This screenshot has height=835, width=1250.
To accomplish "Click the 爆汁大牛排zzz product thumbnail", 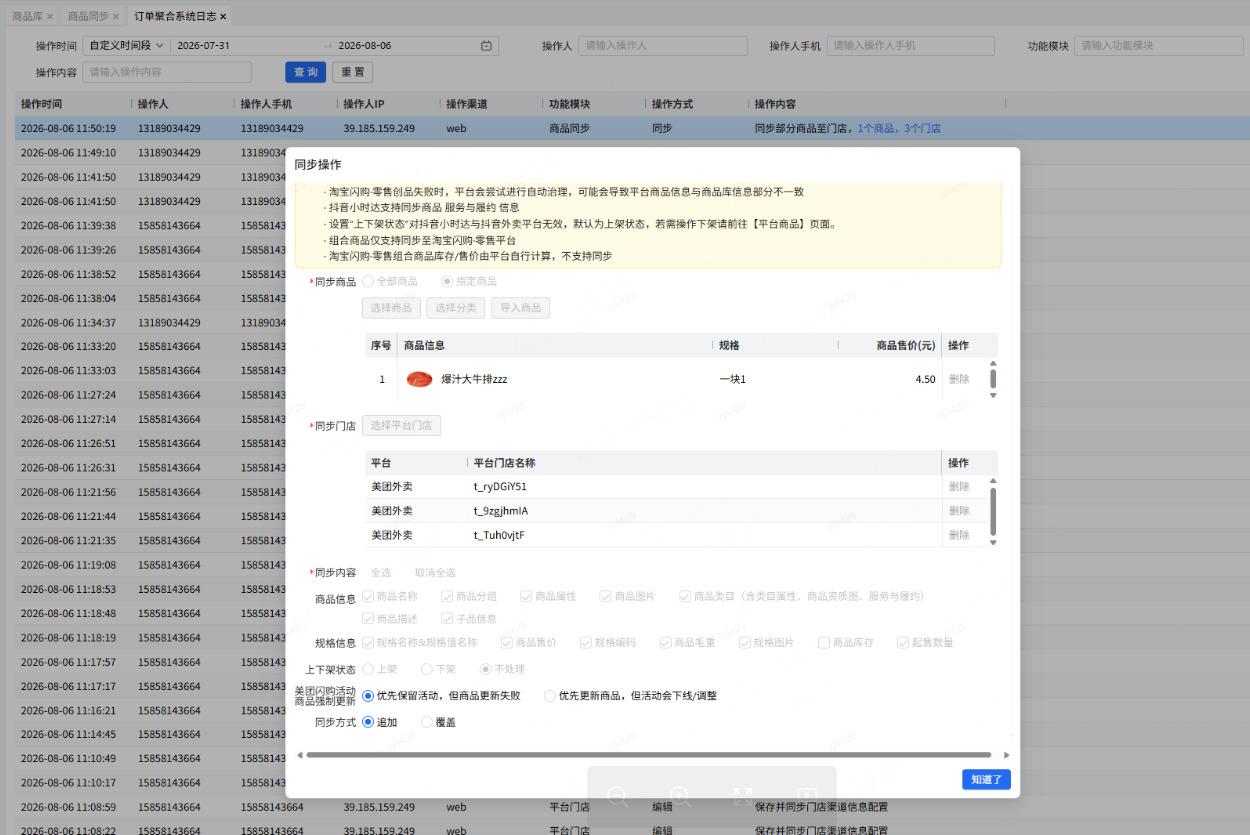I will pyautogui.click(x=419, y=380).
